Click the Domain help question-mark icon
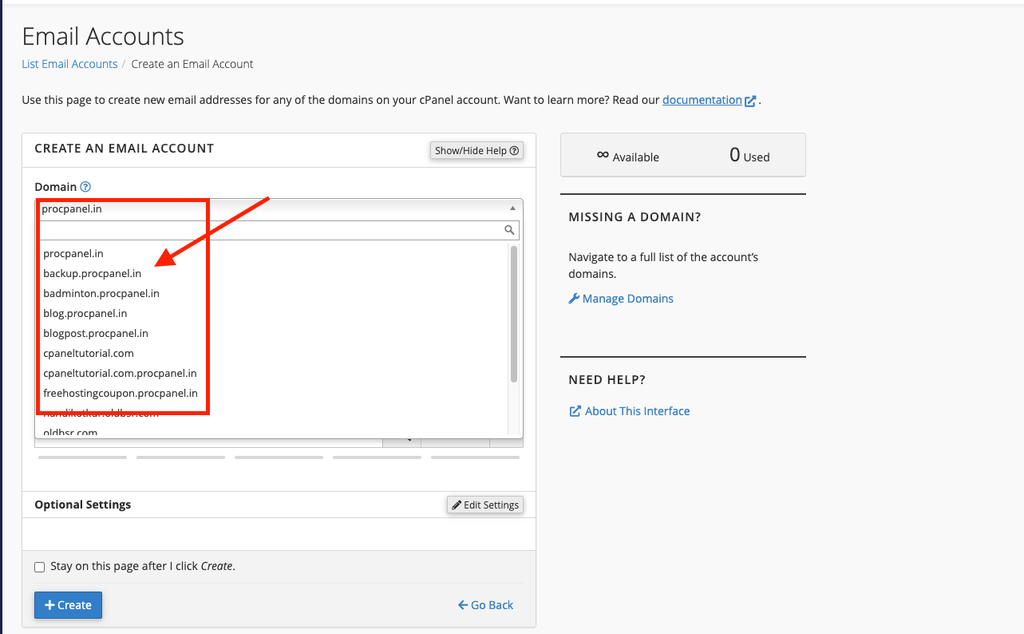The height and width of the screenshot is (634, 1024). (85, 187)
